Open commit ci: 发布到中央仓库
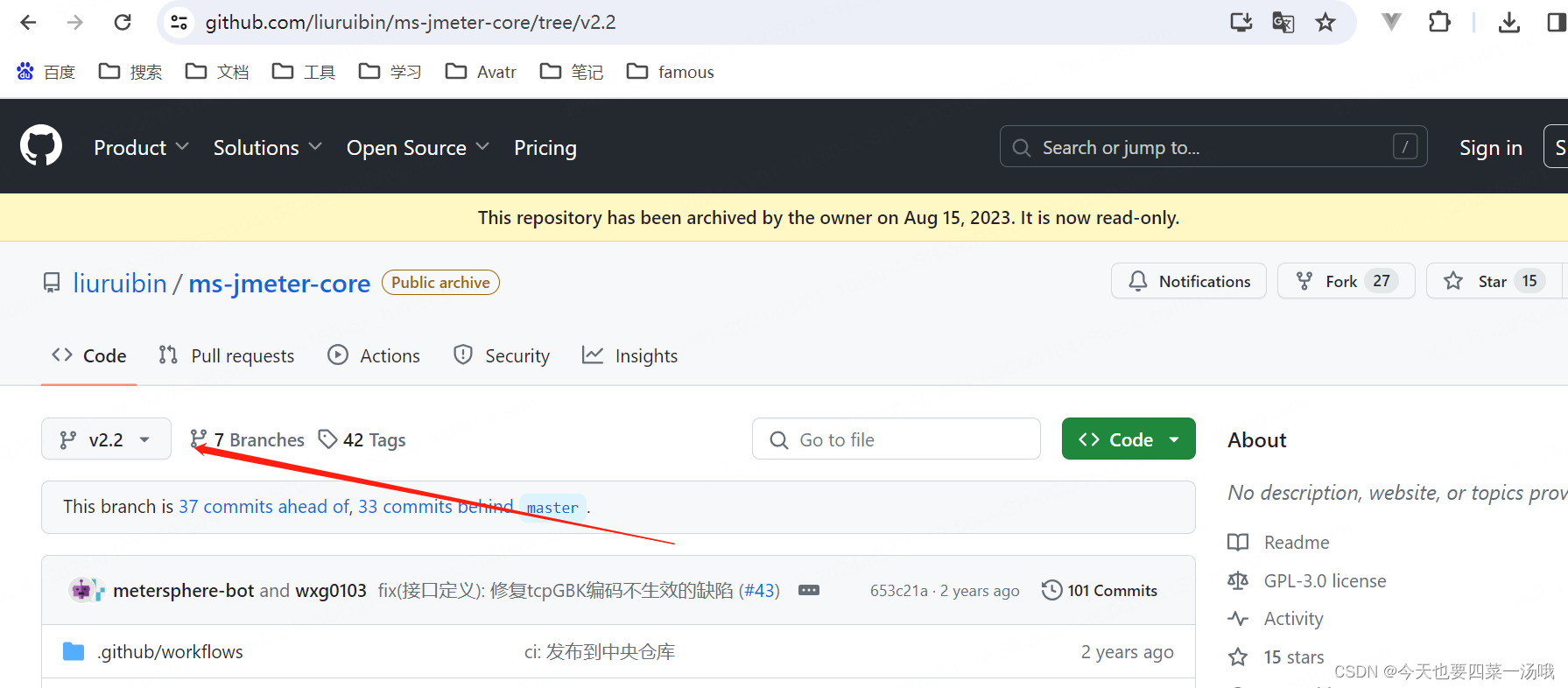The image size is (1568, 688). [600, 652]
